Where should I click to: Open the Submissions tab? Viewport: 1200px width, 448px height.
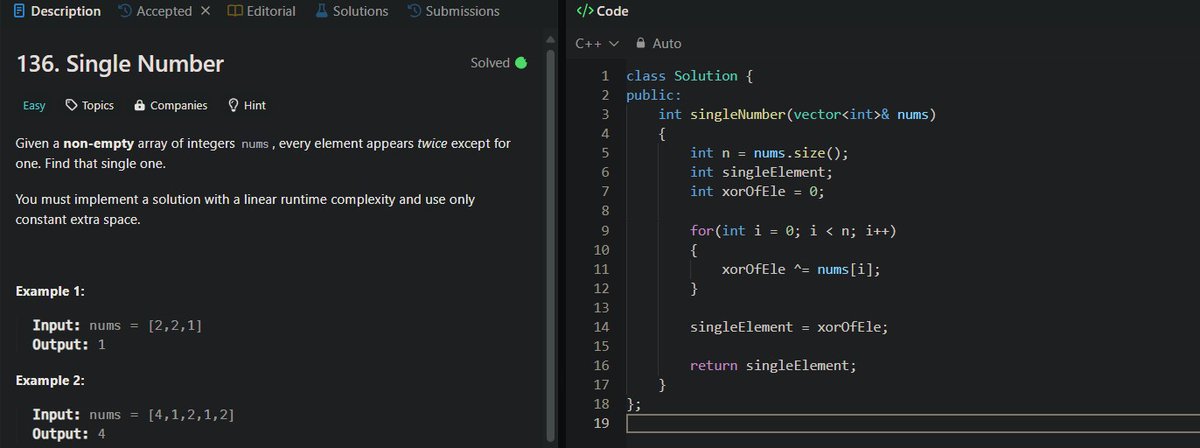(454, 11)
